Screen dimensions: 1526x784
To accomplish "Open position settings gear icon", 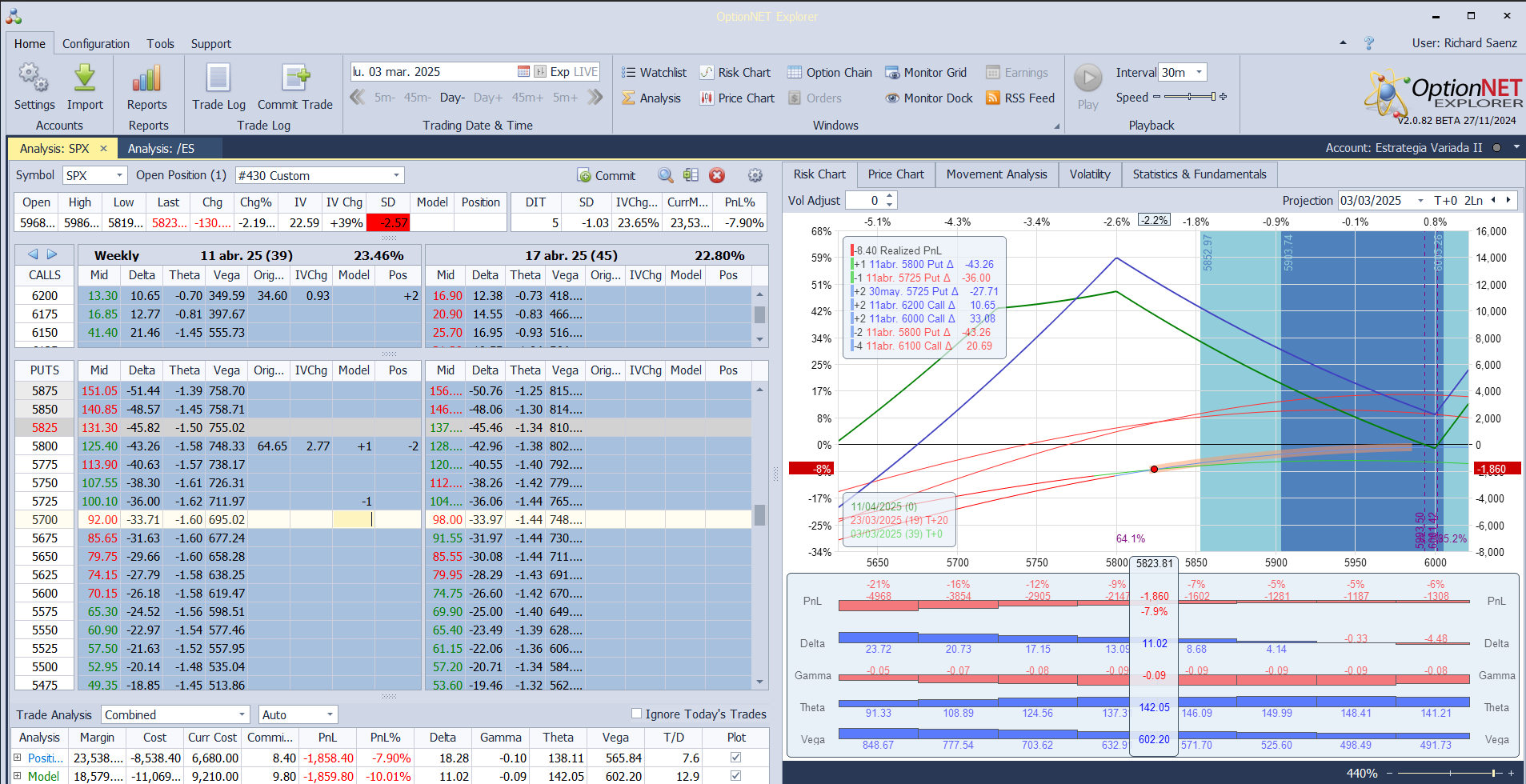I will click(x=755, y=175).
